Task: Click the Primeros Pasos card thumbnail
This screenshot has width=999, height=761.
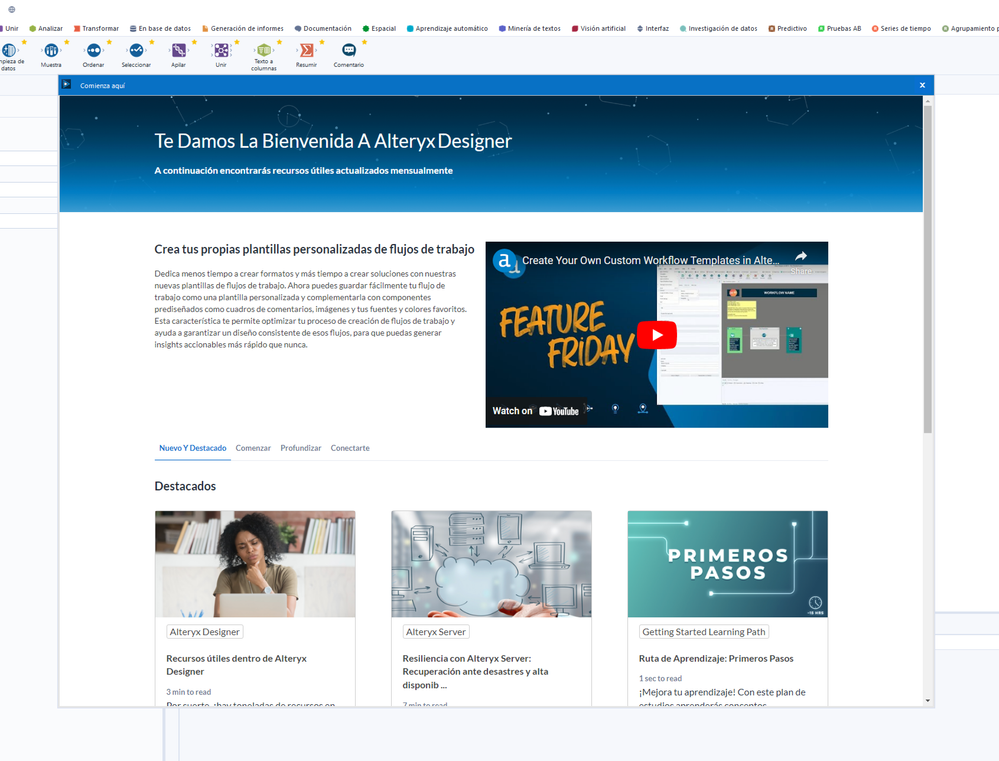Action: pyautogui.click(x=728, y=563)
